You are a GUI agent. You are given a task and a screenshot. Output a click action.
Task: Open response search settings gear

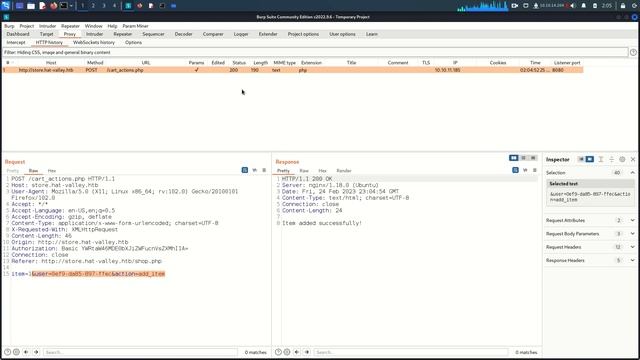(x=287, y=352)
